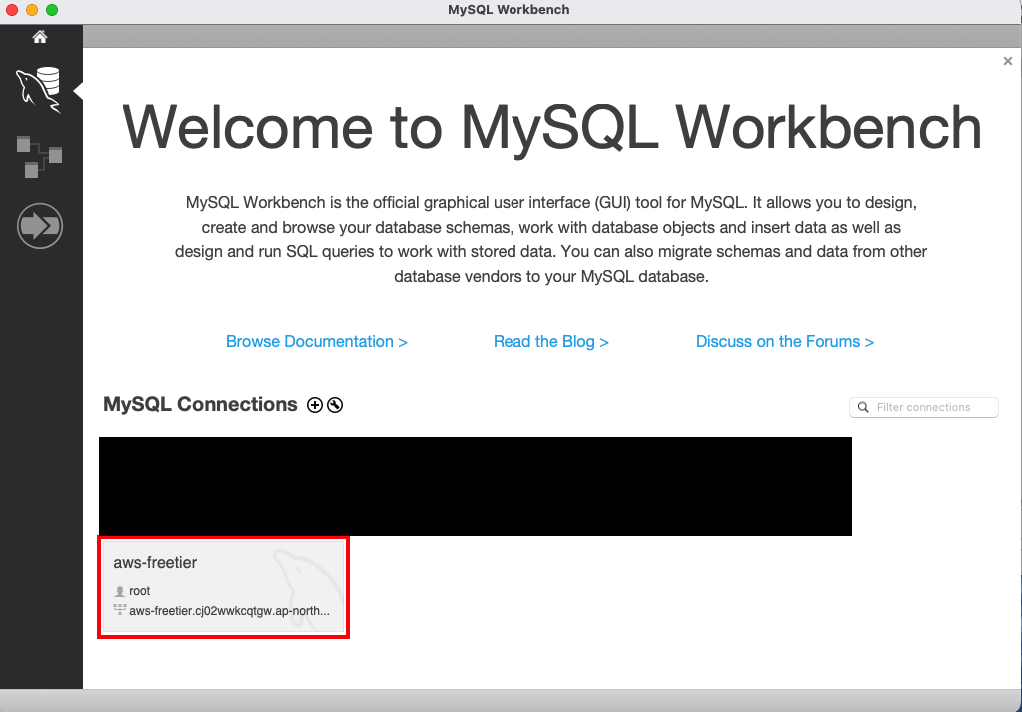Click the magnifier icon in filter box

[863, 408]
